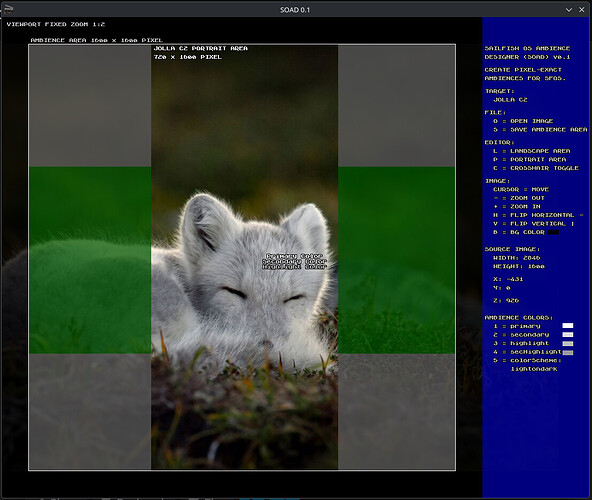The image size is (592, 500).
Task: Click the 'SOAD 0.1' window title
Action: pyautogui.click(x=295, y=10)
